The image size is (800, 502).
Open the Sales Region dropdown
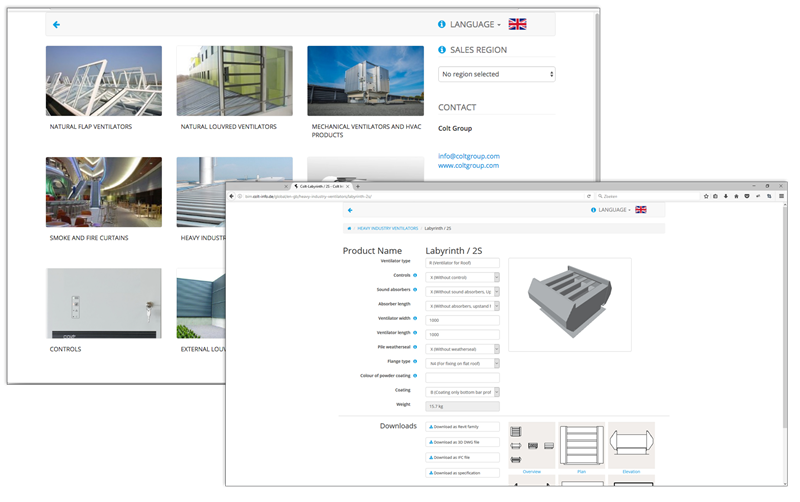(x=496, y=74)
